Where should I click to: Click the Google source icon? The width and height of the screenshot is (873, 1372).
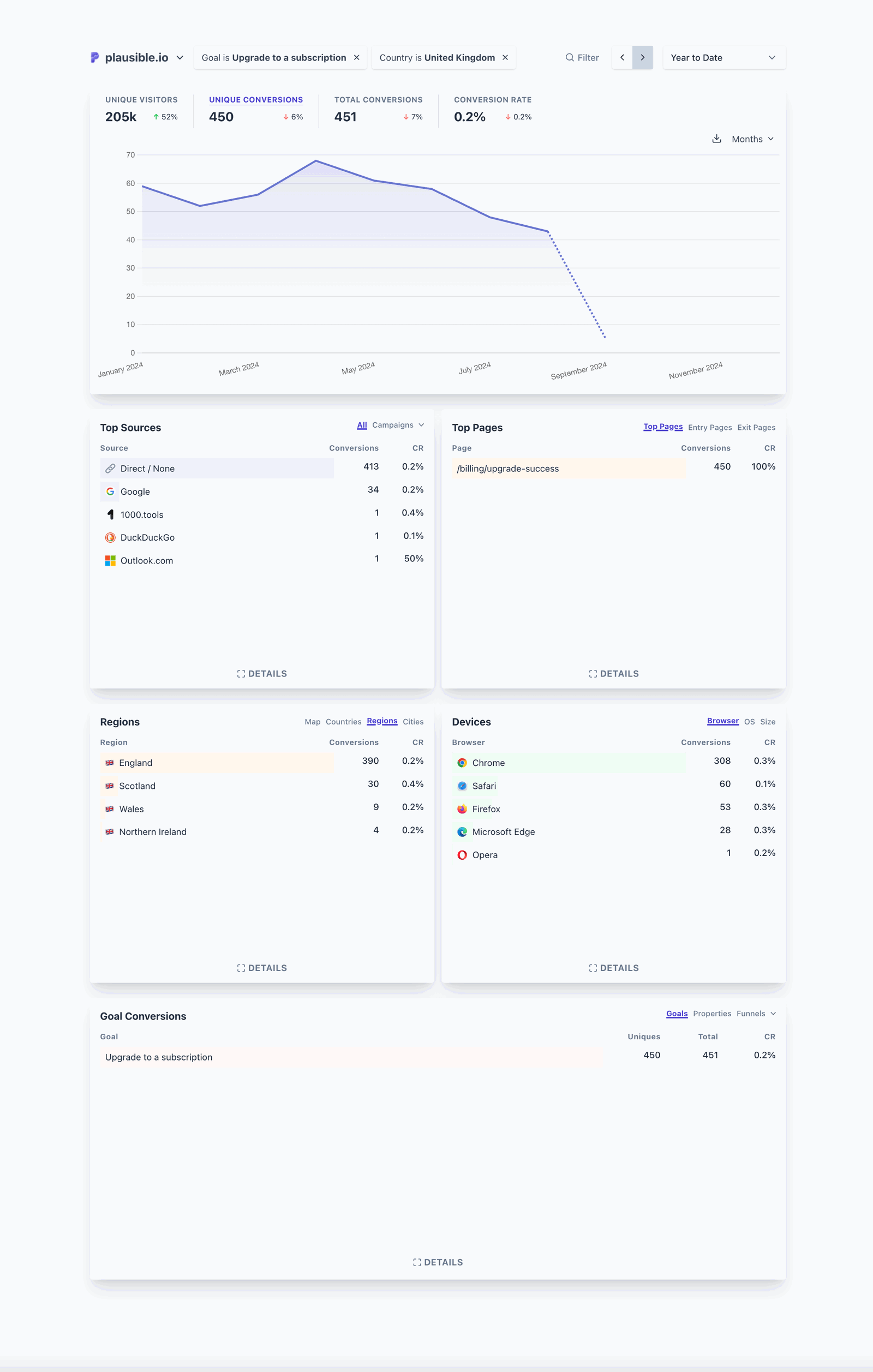[110, 492]
